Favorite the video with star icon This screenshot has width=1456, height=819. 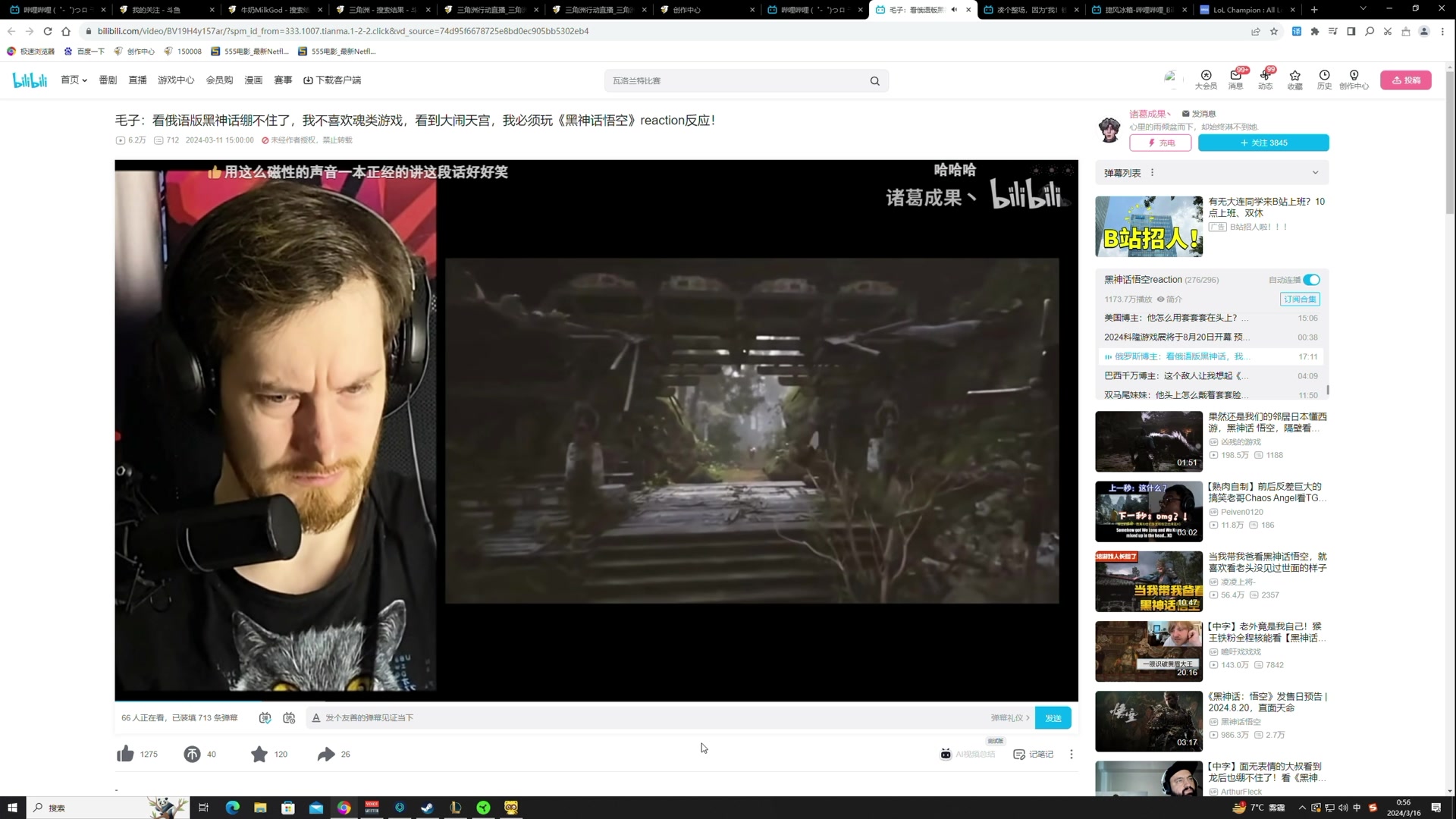259,754
